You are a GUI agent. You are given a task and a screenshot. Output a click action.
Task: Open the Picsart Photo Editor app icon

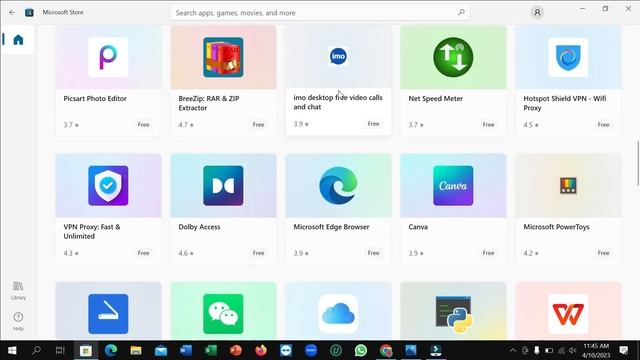[108, 57]
